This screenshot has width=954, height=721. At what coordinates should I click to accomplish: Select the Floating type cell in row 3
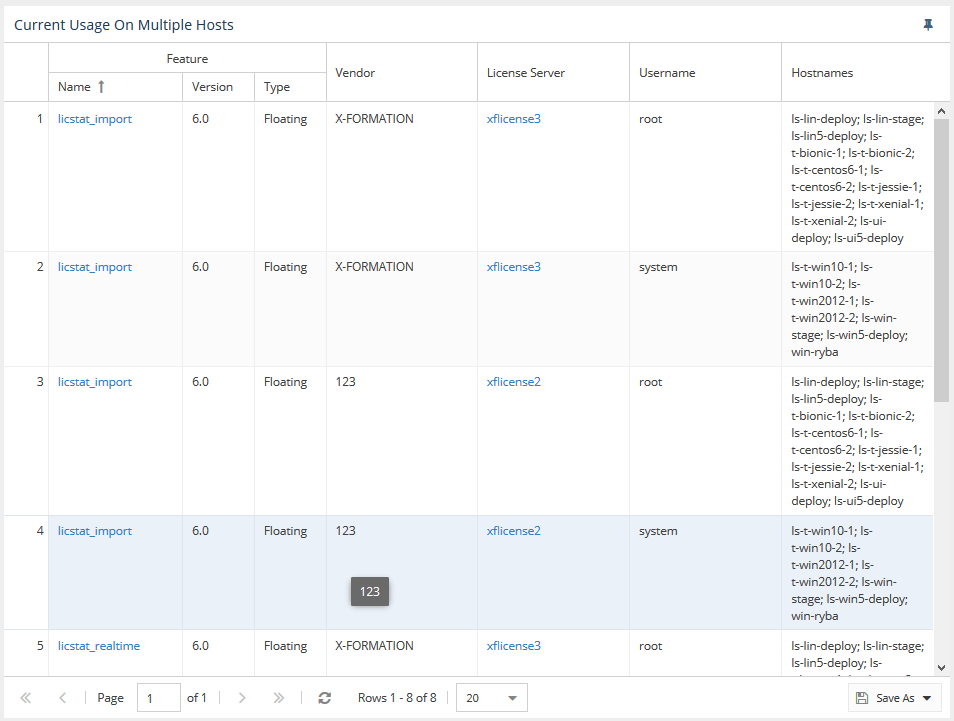pyautogui.click(x=290, y=441)
